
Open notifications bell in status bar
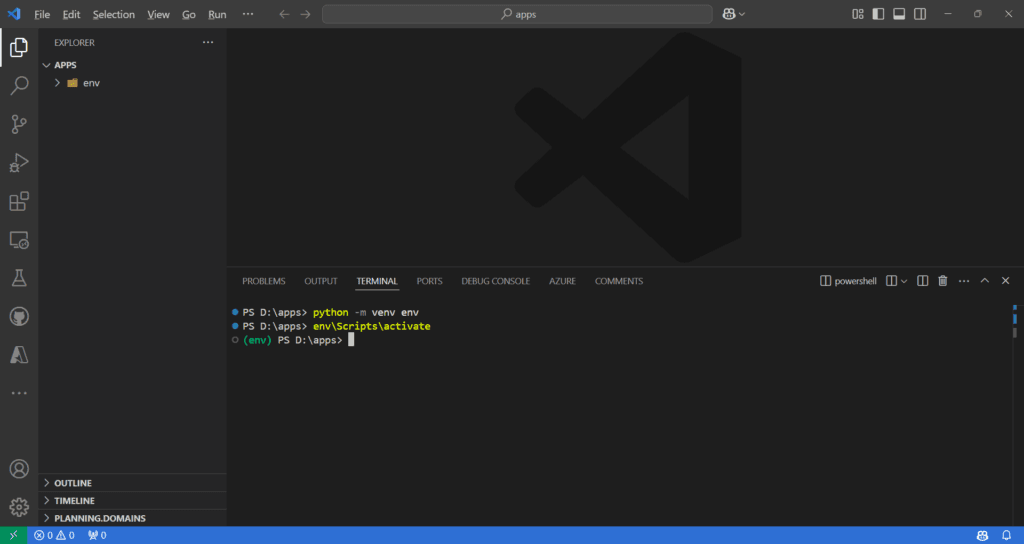(x=1006, y=536)
